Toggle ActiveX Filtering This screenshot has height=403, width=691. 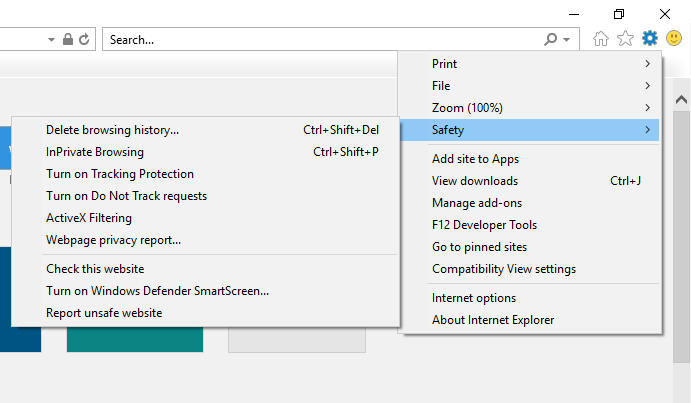coord(205,218)
